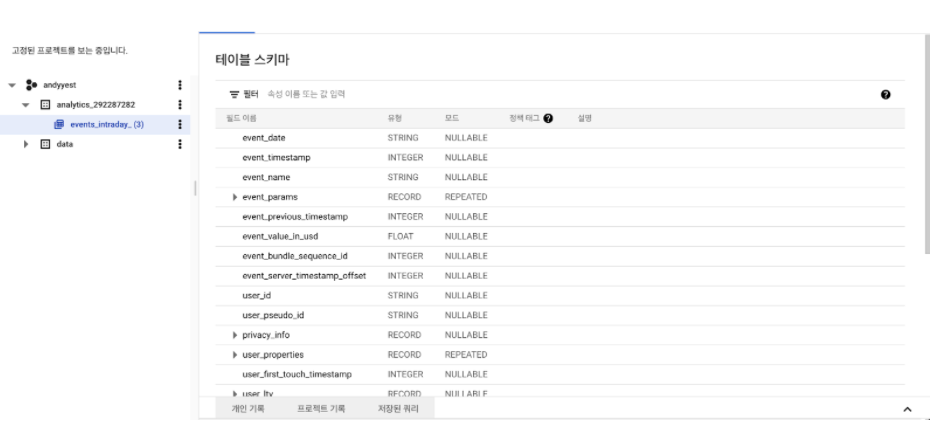Click the event_bundle_sequence_id field name

(x=294, y=256)
